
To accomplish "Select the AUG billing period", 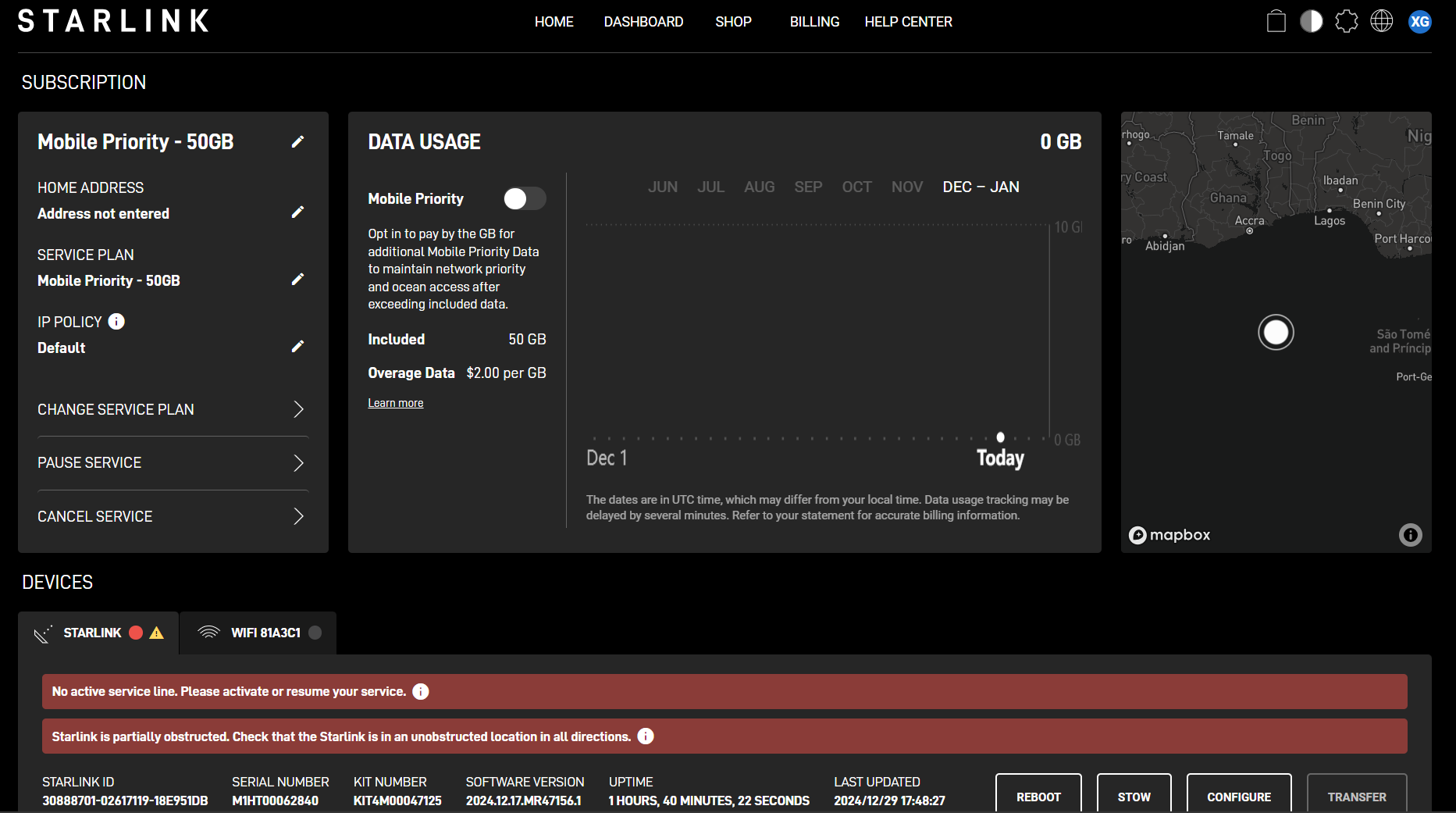I will [759, 187].
